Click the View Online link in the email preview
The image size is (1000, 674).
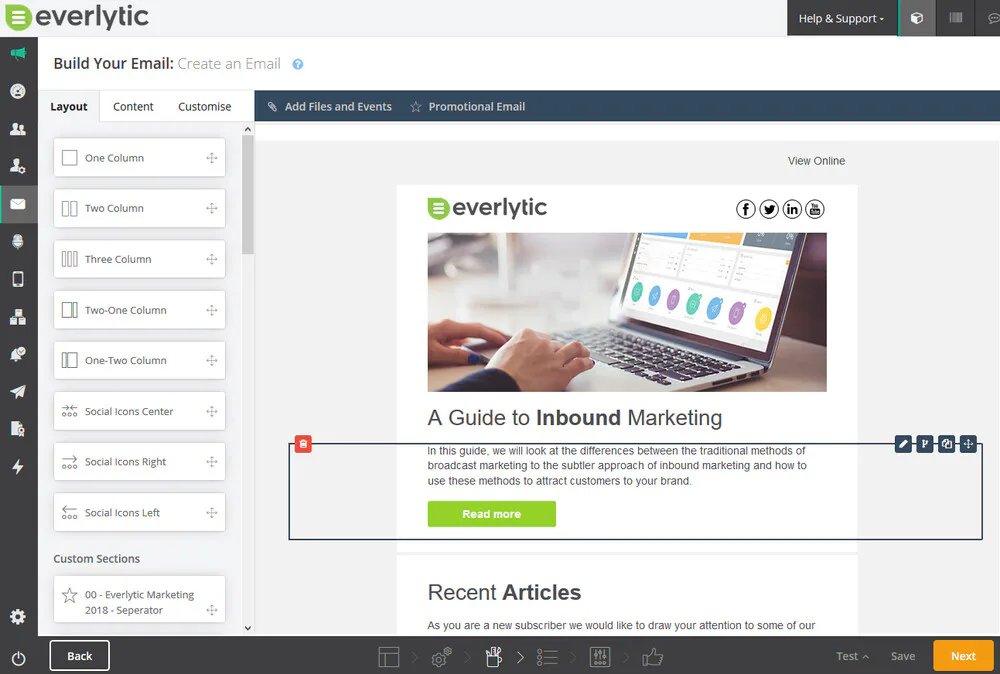coord(816,160)
